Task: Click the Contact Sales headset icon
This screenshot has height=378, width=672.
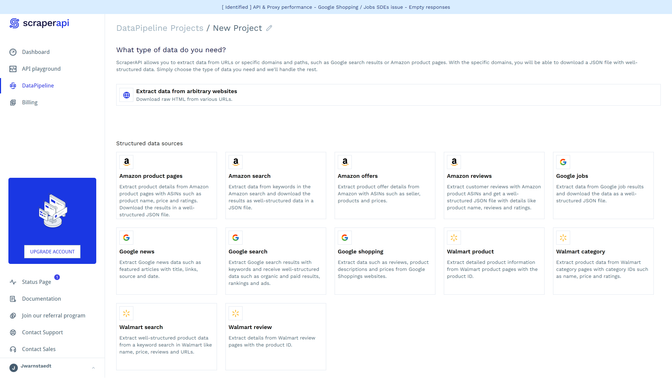Action: click(x=13, y=349)
